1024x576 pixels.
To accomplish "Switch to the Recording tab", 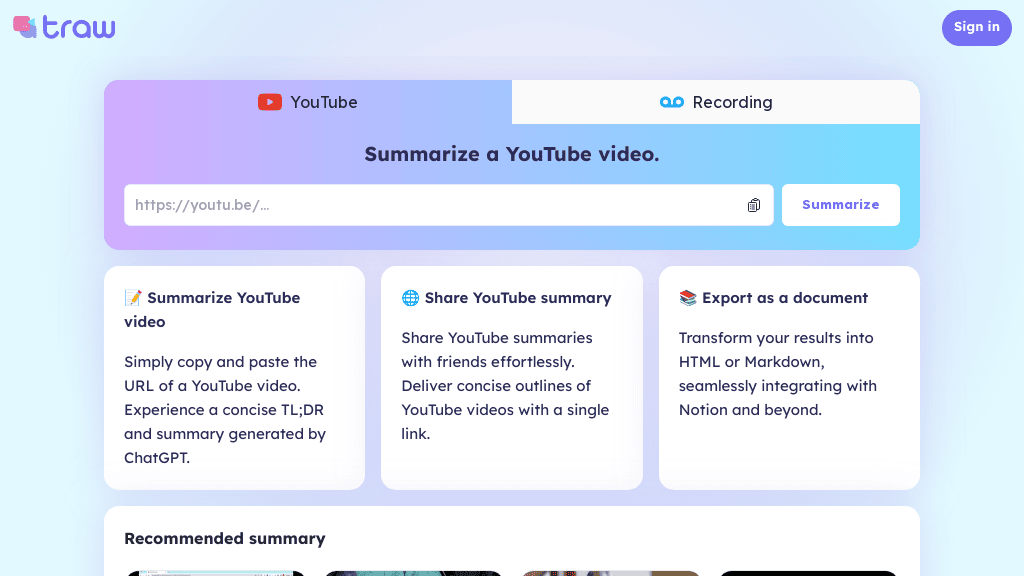I will click(716, 101).
